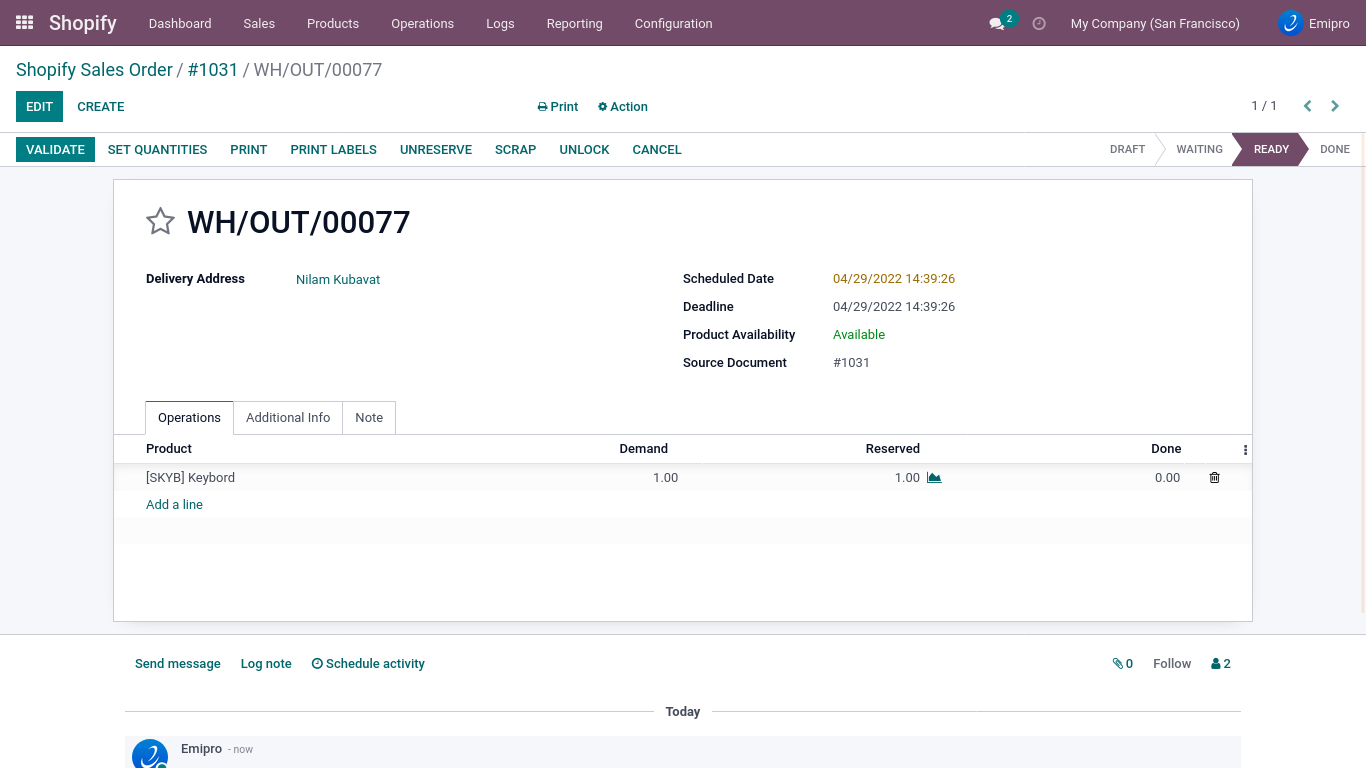Show followers list icon
This screenshot has width=1366, height=768.
click(x=1220, y=664)
